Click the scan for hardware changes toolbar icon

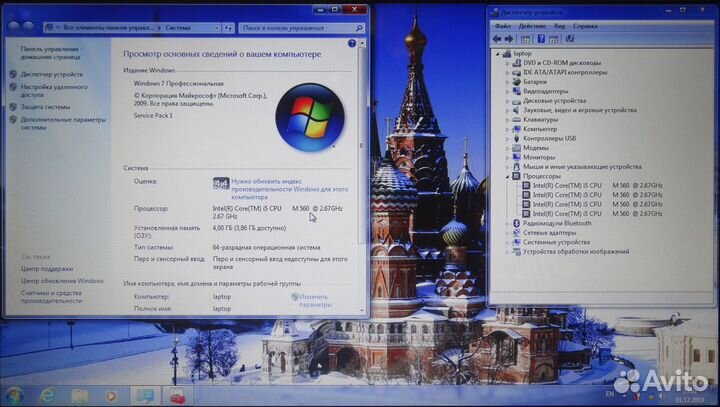[x=570, y=39]
